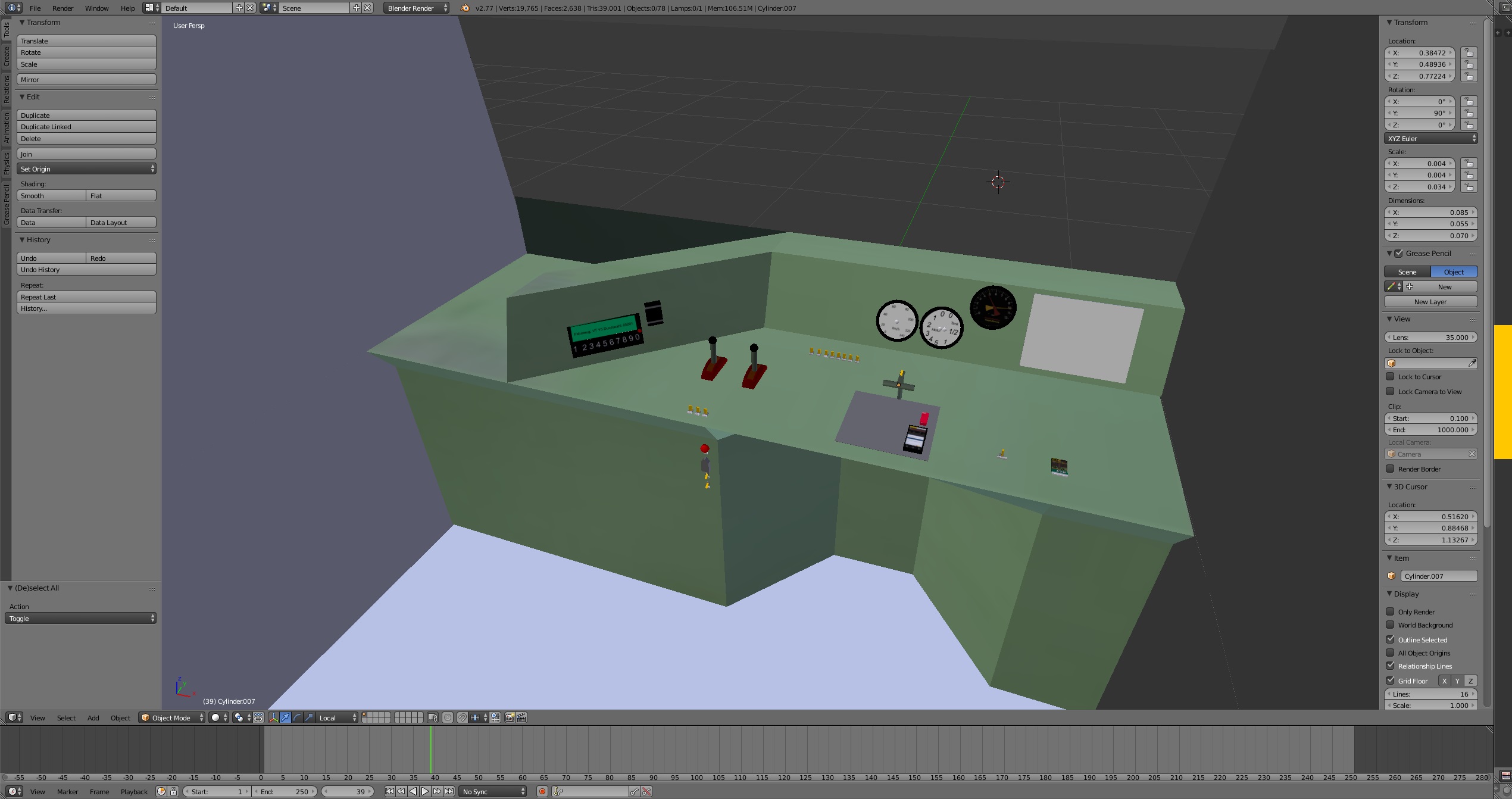Click the Lens value field
The image size is (1512, 799).
1430,337
